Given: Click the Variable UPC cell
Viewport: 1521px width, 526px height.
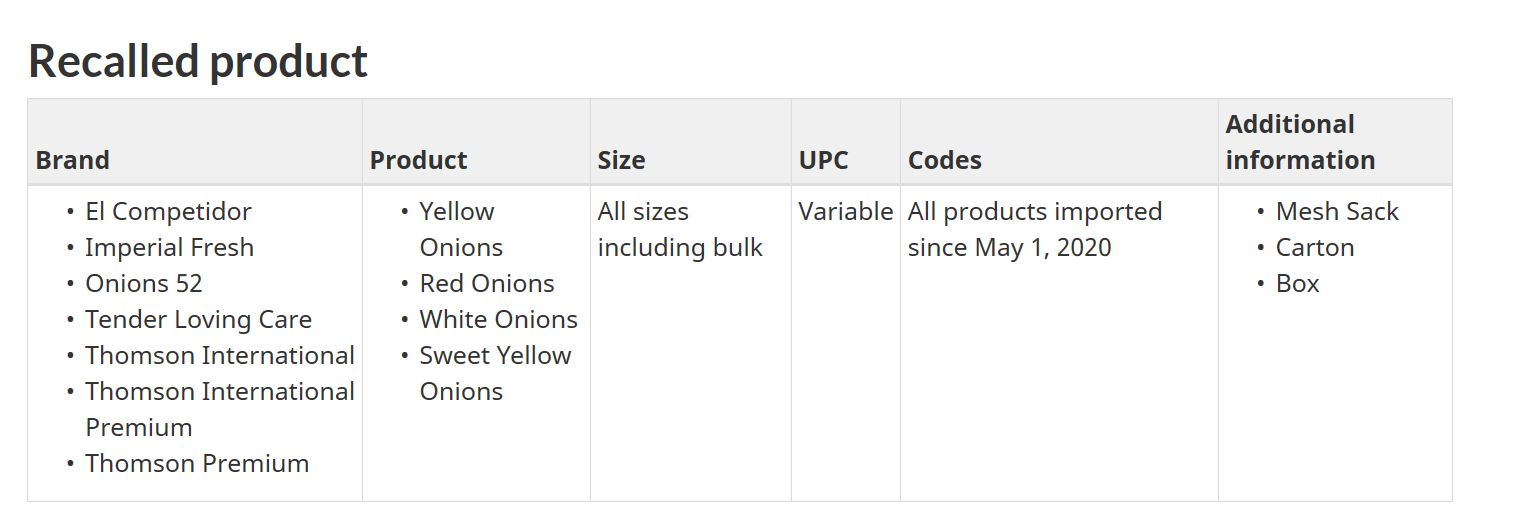Looking at the screenshot, I should [846, 212].
